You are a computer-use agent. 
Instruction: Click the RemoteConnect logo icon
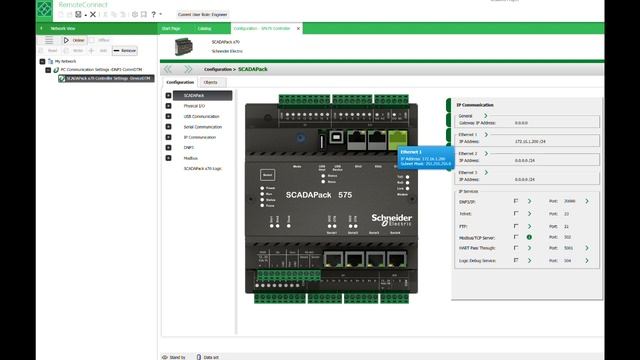[44, 9]
